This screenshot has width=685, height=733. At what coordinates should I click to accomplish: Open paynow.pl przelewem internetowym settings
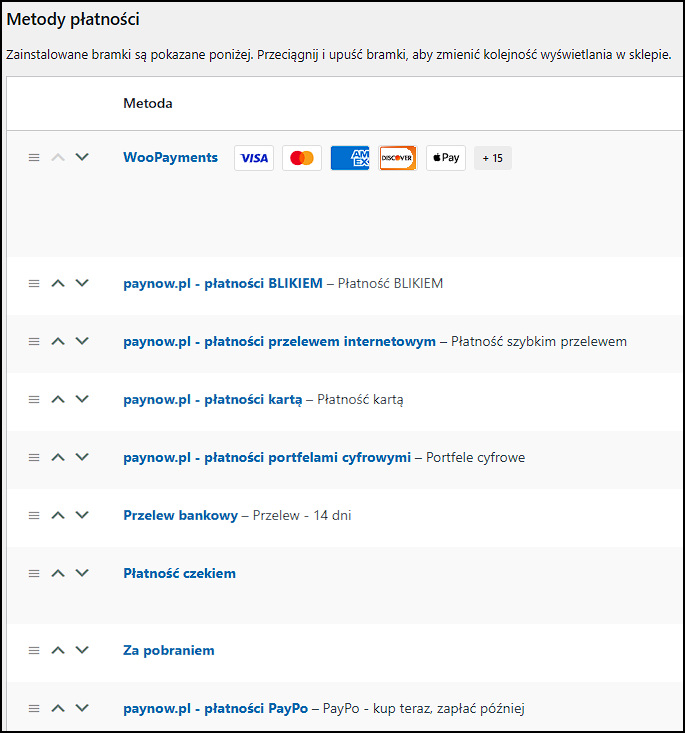click(279, 342)
